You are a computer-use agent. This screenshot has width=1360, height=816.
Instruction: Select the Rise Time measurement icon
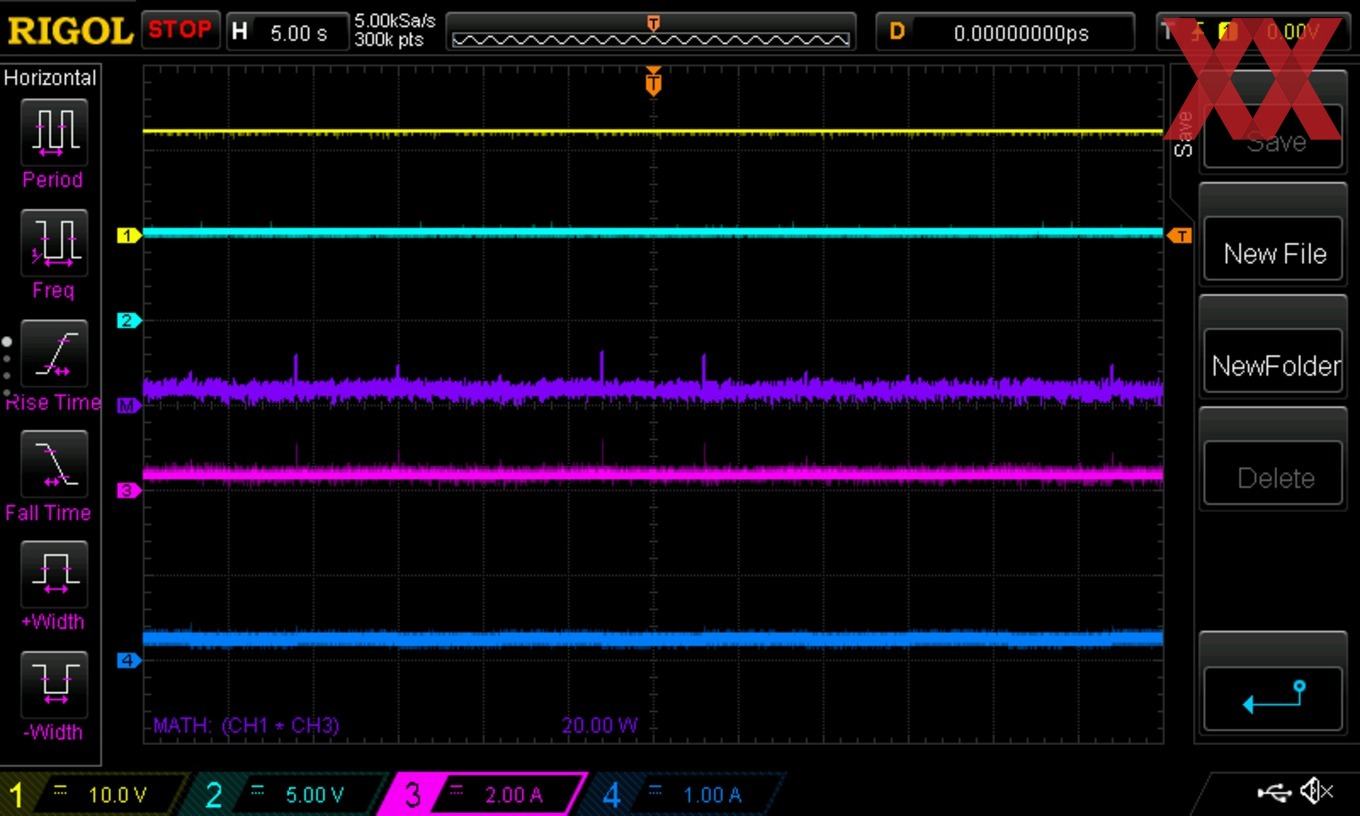pos(54,354)
